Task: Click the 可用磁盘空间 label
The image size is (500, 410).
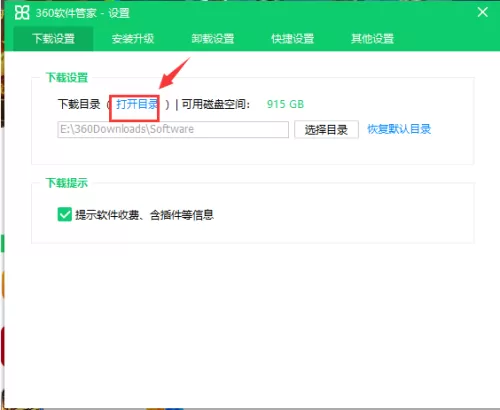Action: [x=216, y=104]
